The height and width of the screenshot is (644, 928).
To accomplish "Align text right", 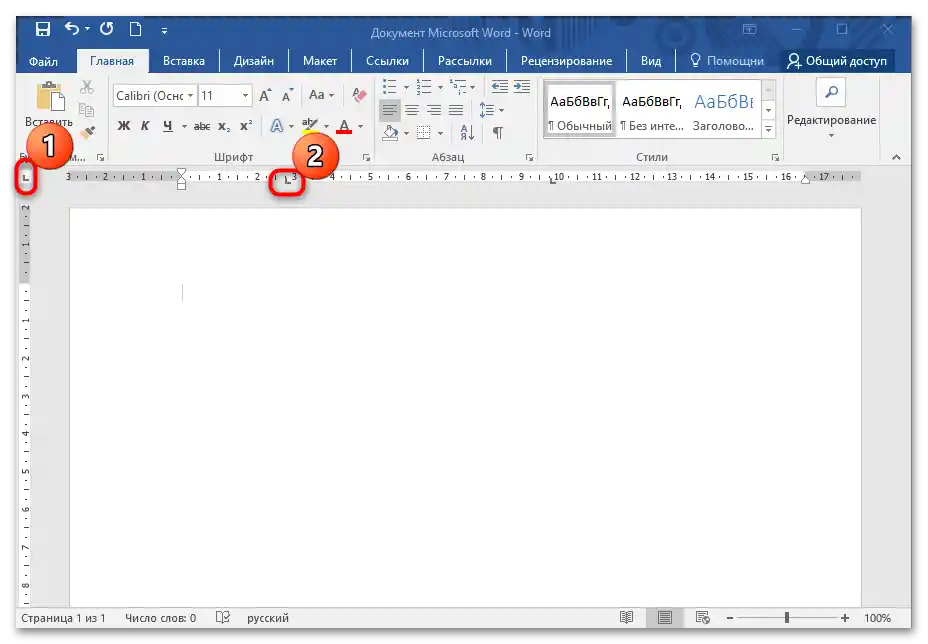I will [x=434, y=110].
